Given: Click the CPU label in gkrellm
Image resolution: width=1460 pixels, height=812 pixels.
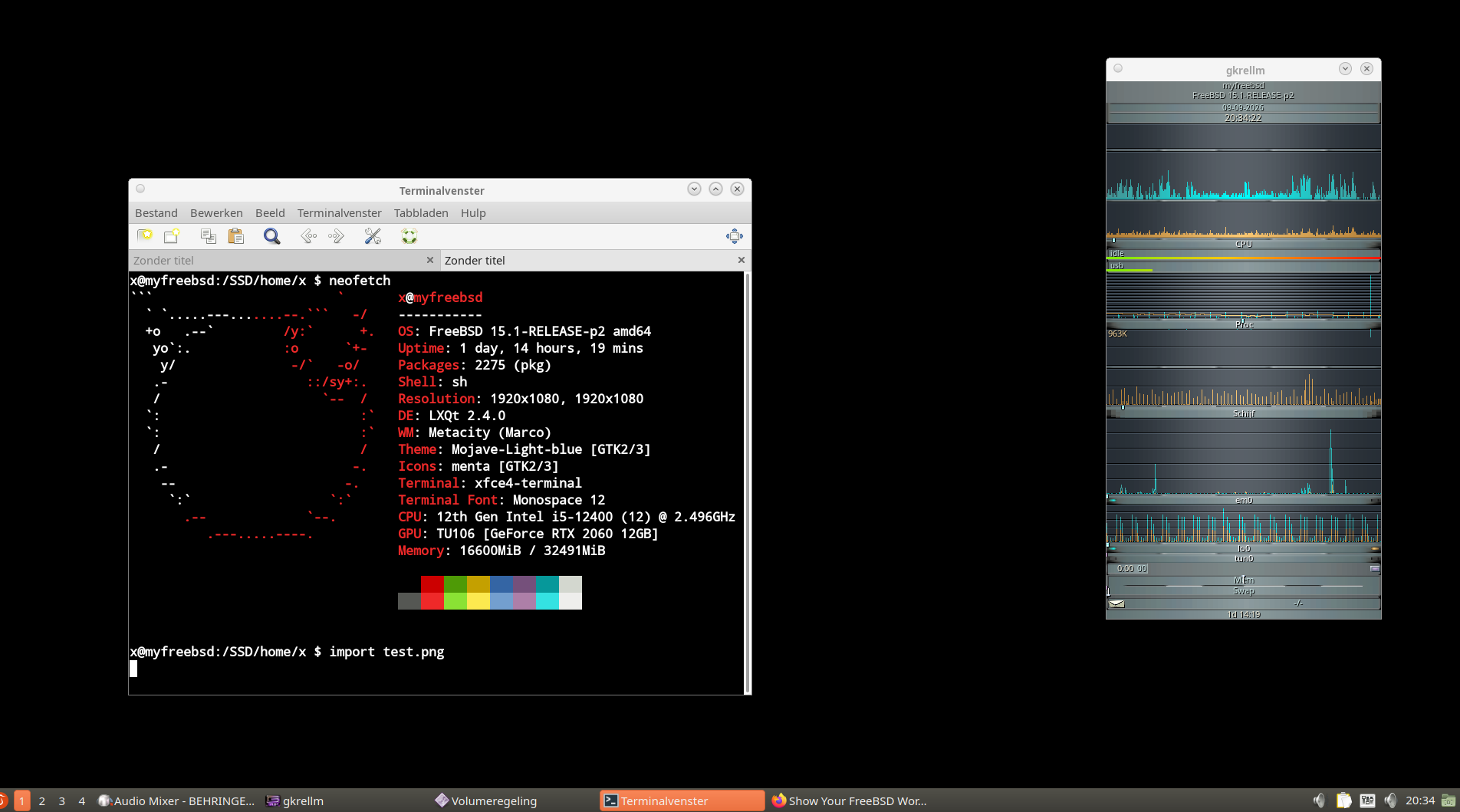Looking at the screenshot, I should click(x=1243, y=244).
